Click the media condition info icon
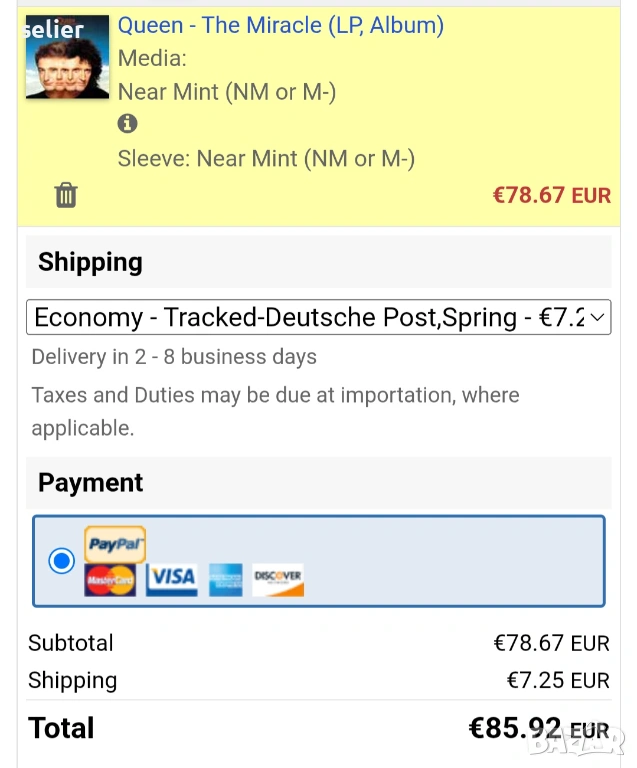Viewport: 637px width, 768px height. click(x=127, y=124)
